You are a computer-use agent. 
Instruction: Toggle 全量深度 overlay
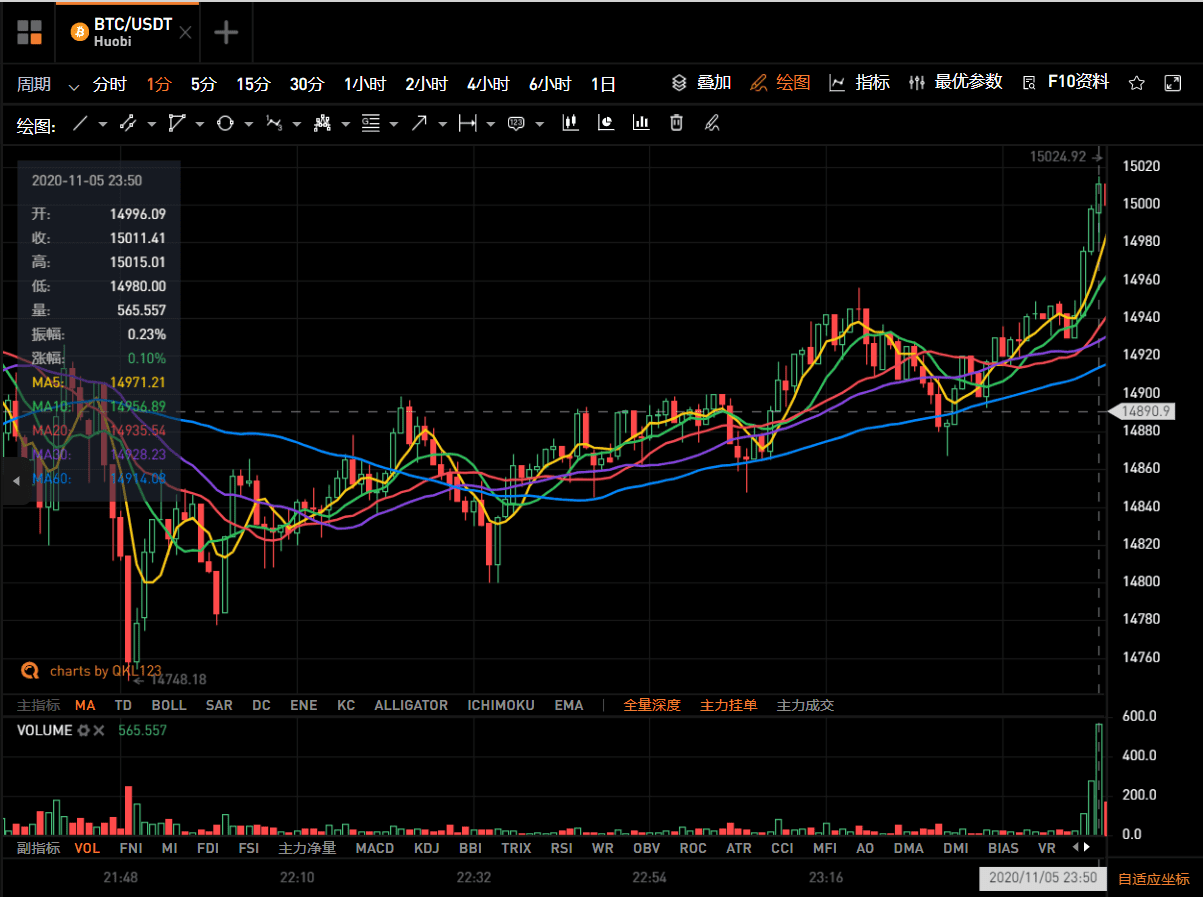652,705
